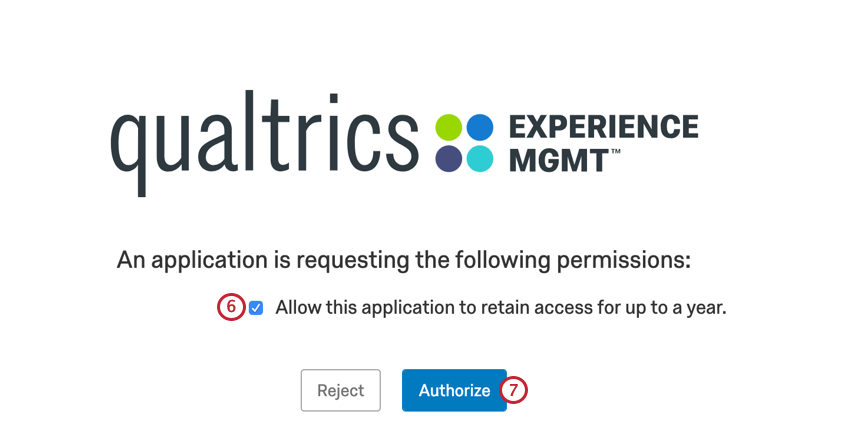850x425 pixels.
Task: Select the dark purple logo dot
Action: (x=449, y=159)
